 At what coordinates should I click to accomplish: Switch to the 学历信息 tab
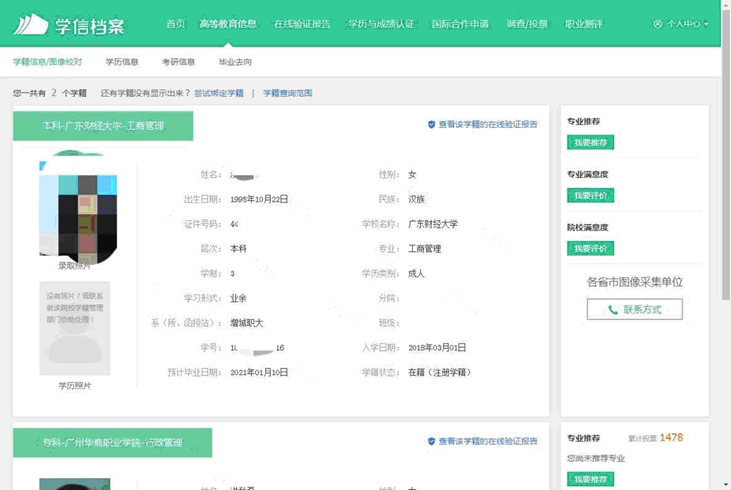(x=121, y=62)
